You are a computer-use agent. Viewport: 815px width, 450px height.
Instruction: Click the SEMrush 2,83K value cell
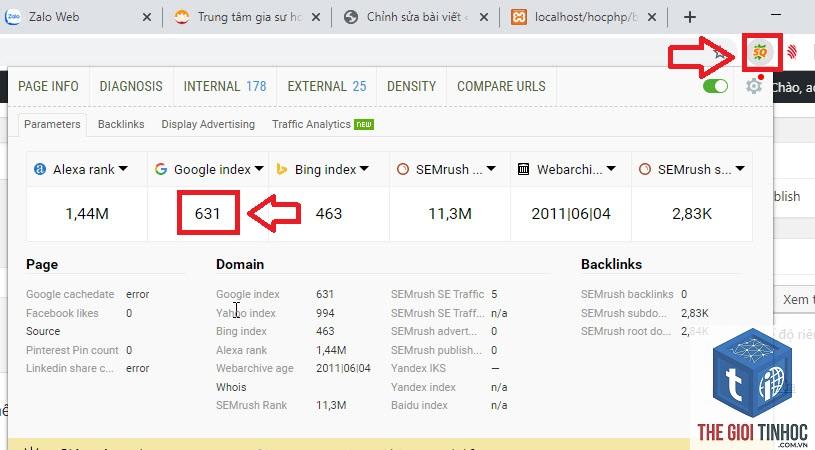(692, 214)
